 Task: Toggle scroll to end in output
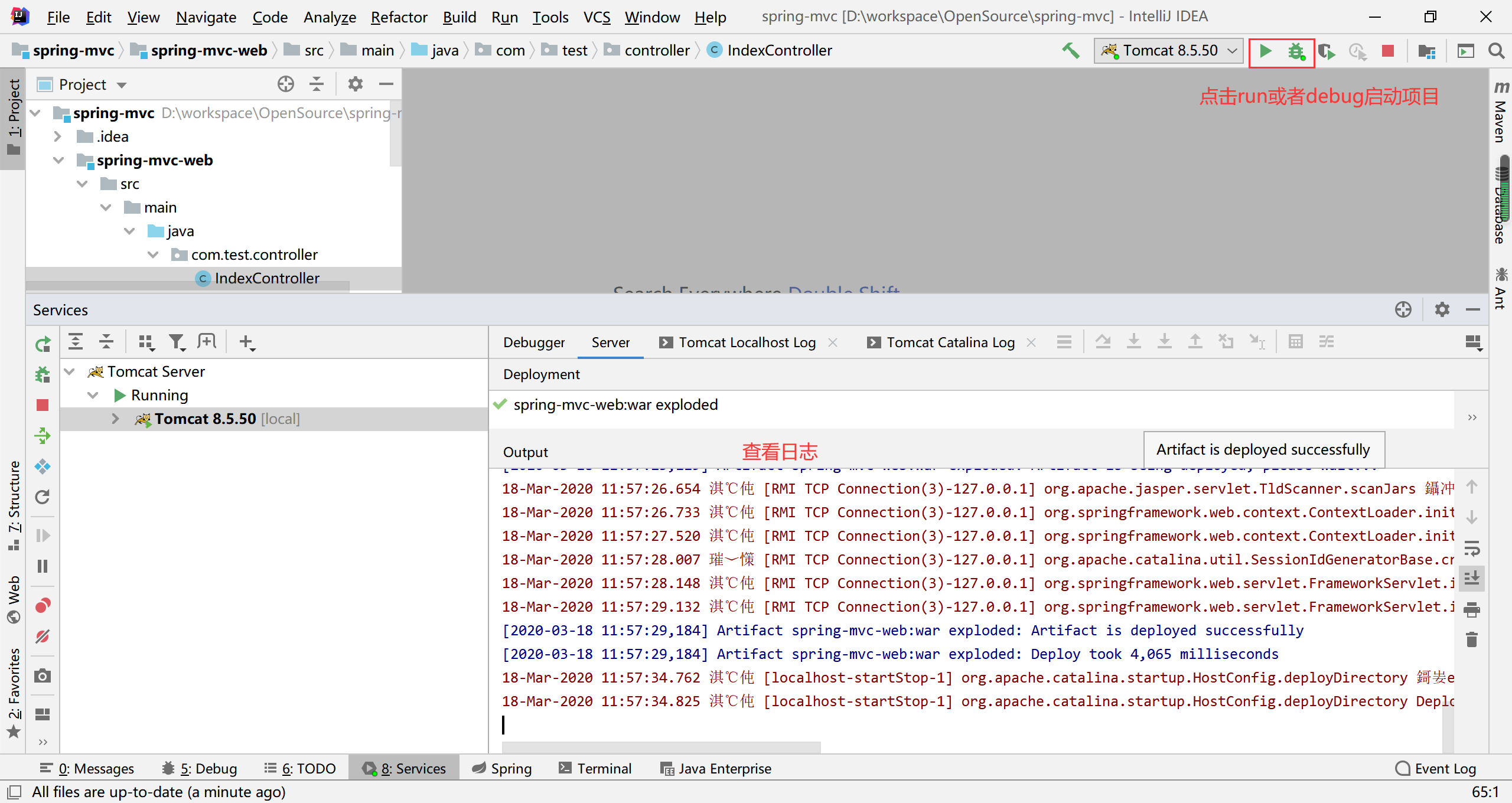tap(1472, 578)
